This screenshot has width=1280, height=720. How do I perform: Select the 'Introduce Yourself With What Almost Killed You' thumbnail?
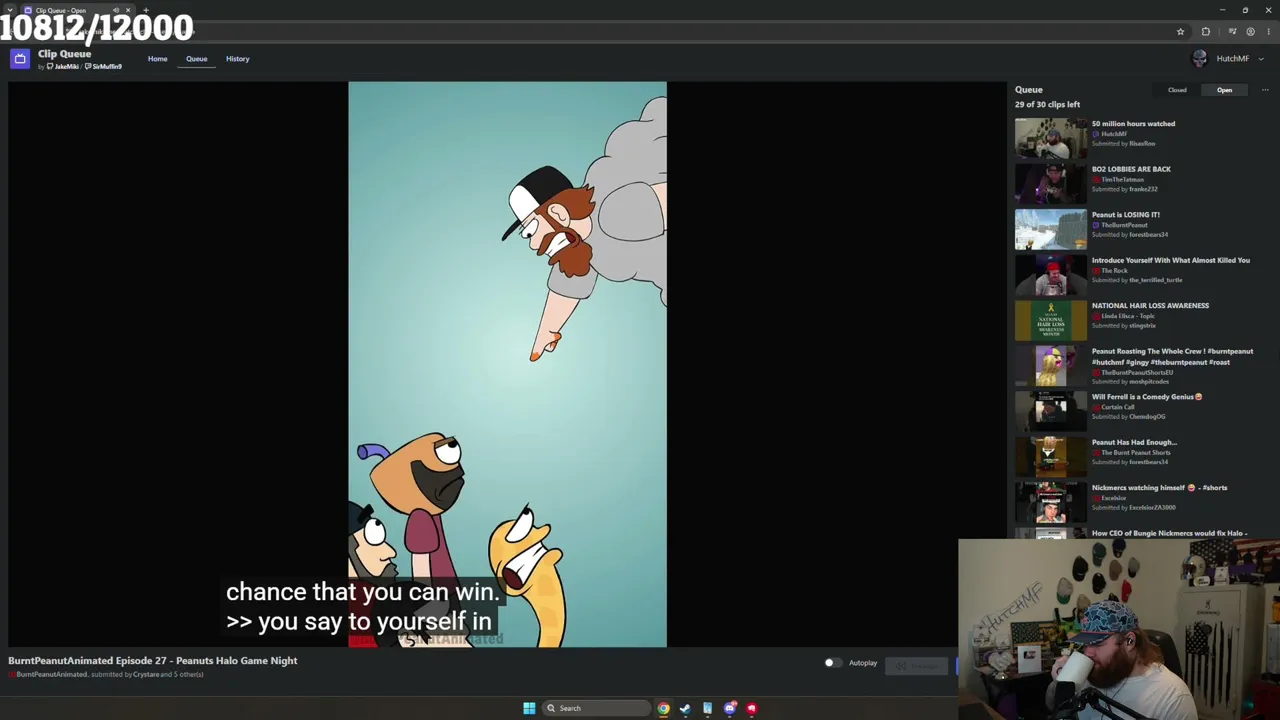[x=1050, y=275]
